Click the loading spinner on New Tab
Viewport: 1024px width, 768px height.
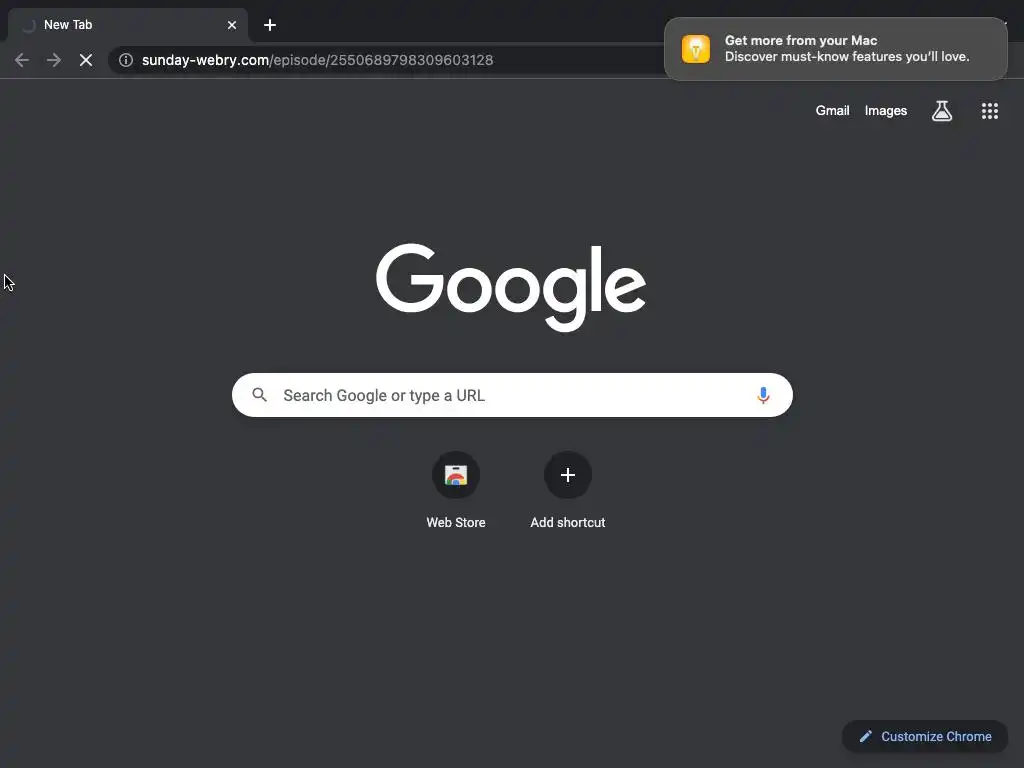click(x=28, y=25)
